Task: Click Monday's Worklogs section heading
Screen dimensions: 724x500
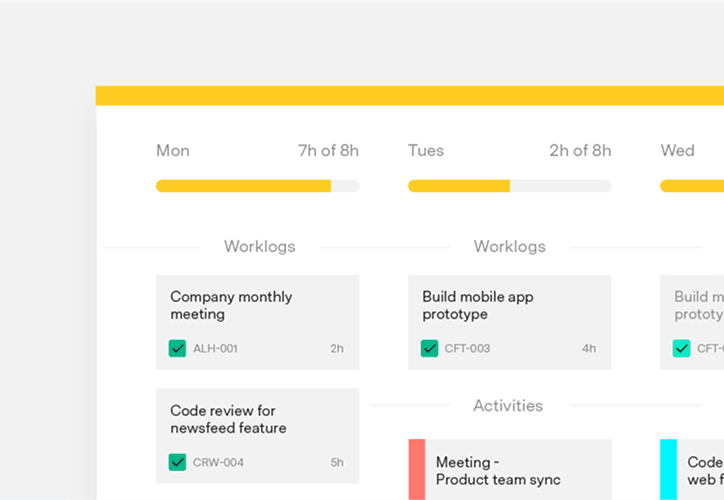Action: click(259, 247)
